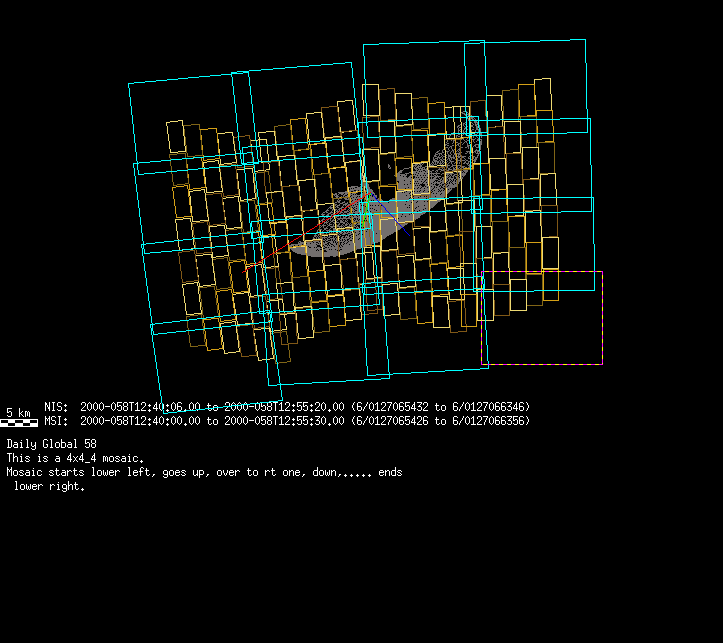Click the 'Mosaic starts lower left' description line

point(204,472)
